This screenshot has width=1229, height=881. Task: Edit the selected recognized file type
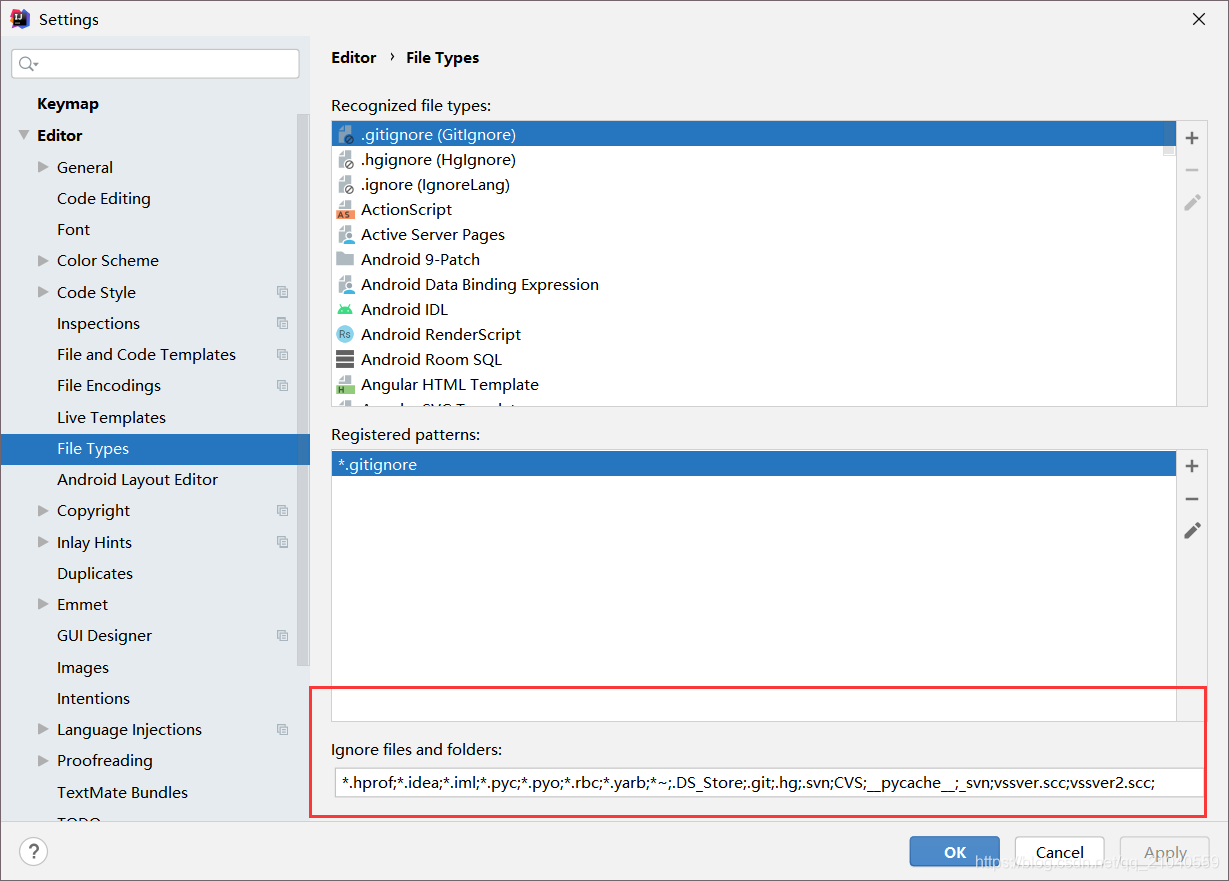point(1192,202)
